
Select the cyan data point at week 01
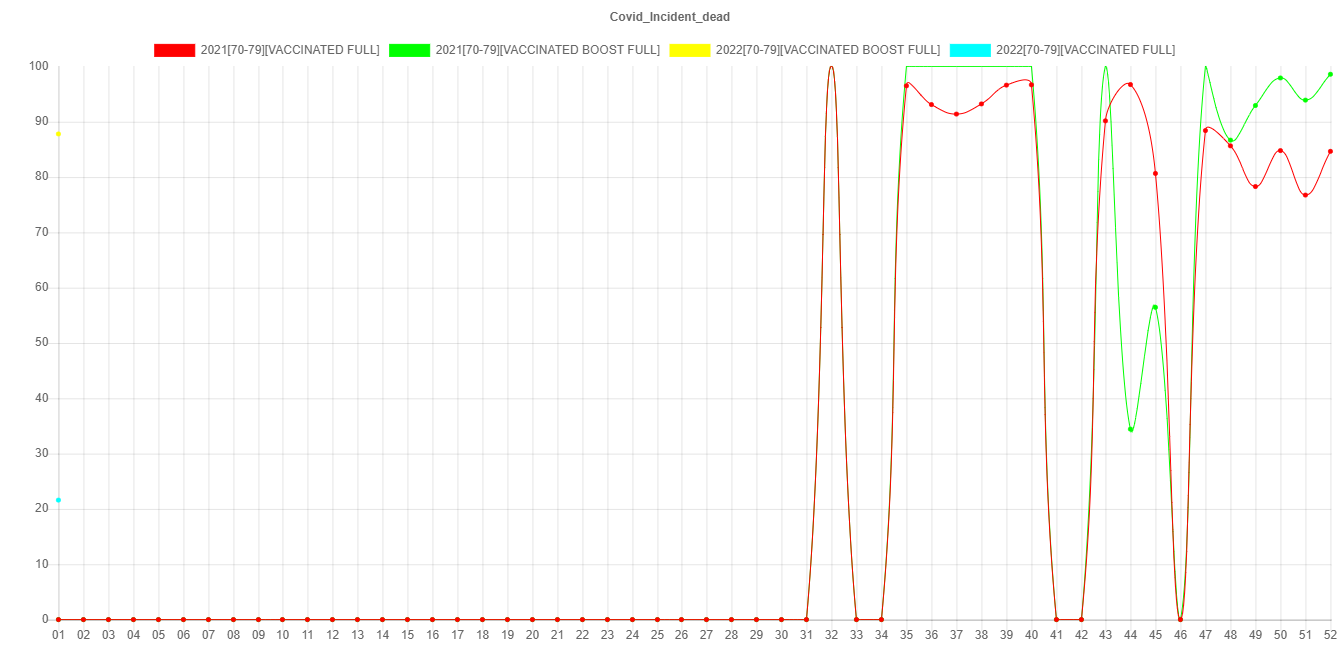[58, 500]
